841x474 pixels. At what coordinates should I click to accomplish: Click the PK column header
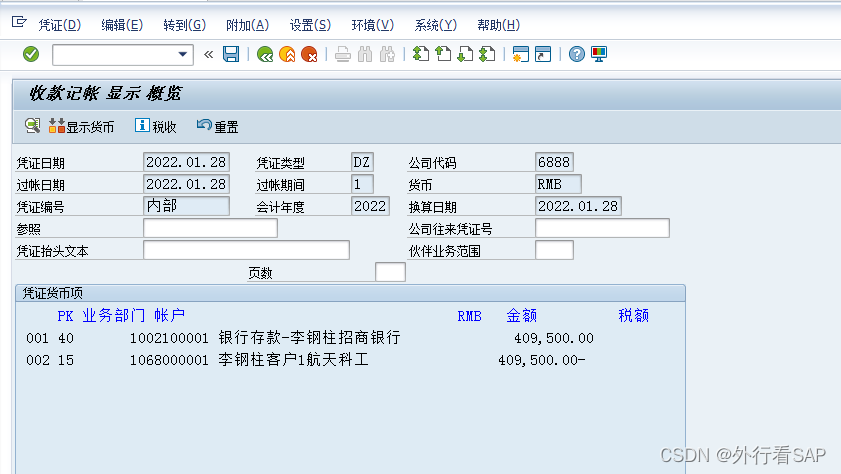(x=65, y=316)
